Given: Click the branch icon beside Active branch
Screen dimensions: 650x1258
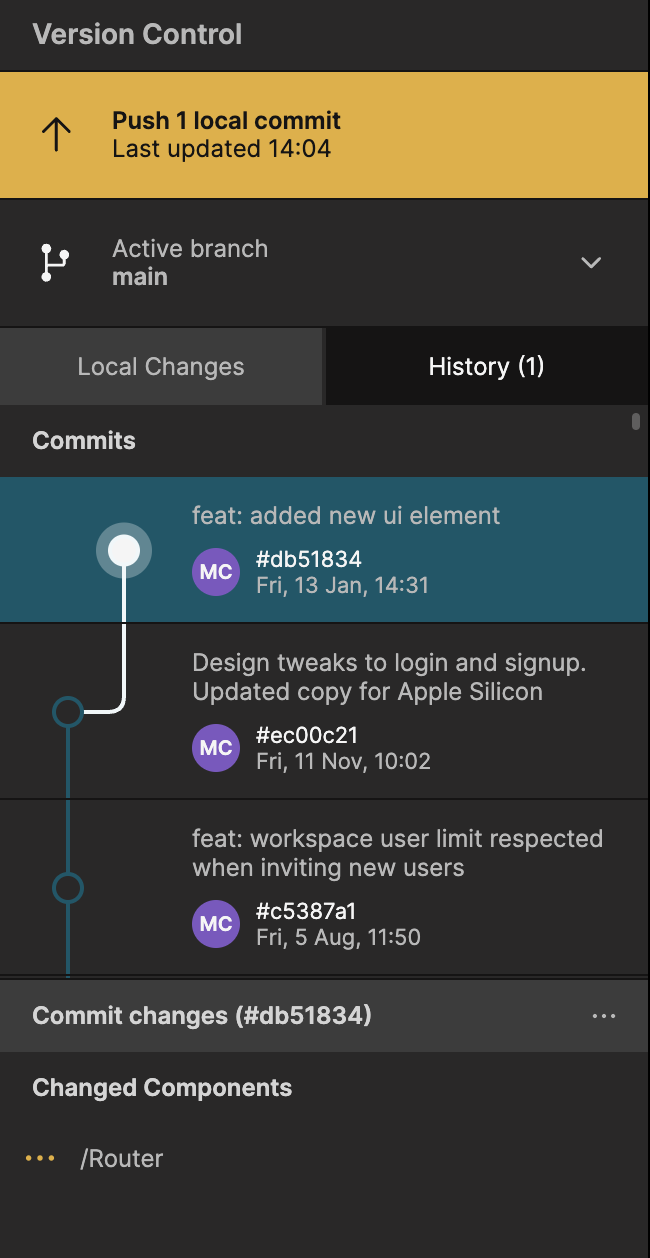Looking at the screenshot, I should click(x=54, y=262).
